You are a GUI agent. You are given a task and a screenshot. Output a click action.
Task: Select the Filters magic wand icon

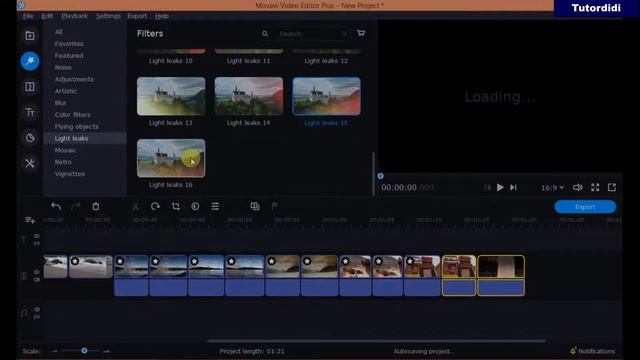coord(30,61)
